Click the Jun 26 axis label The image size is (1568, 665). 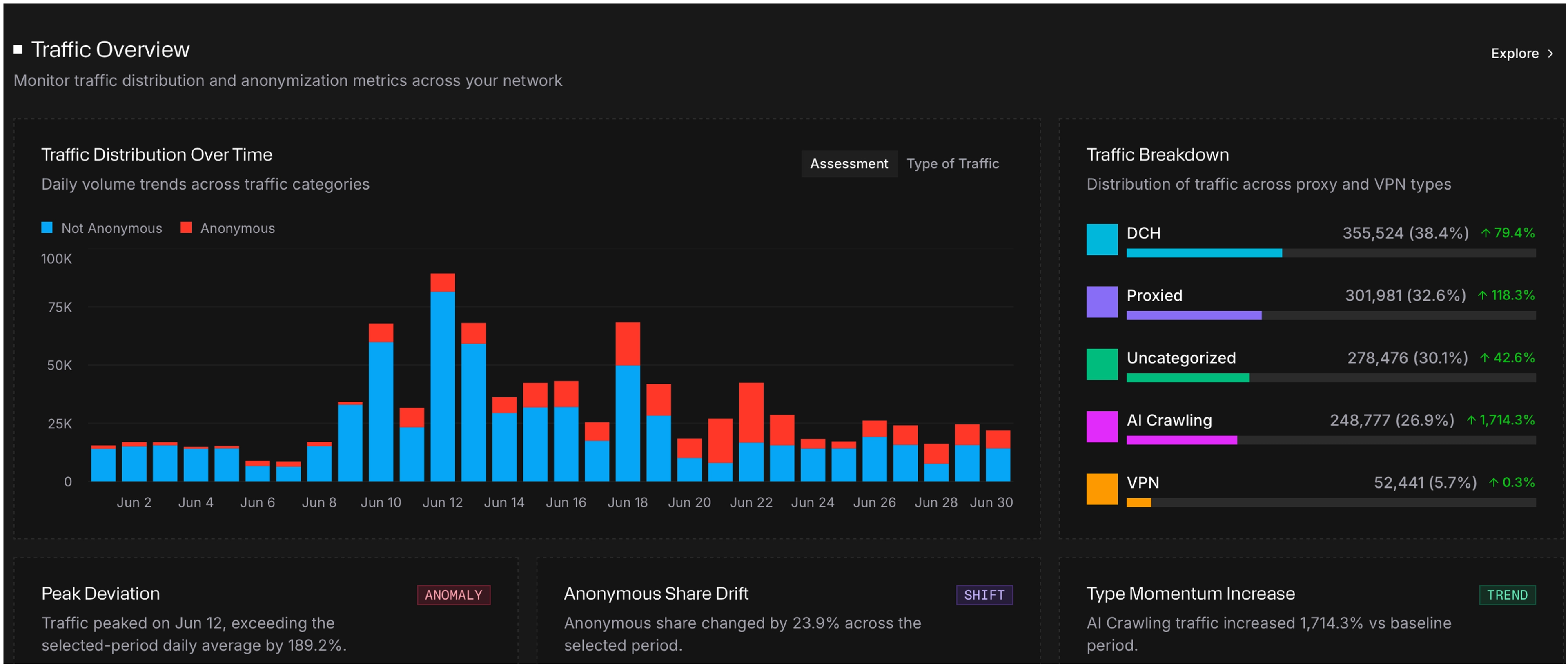tap(874, 502)
